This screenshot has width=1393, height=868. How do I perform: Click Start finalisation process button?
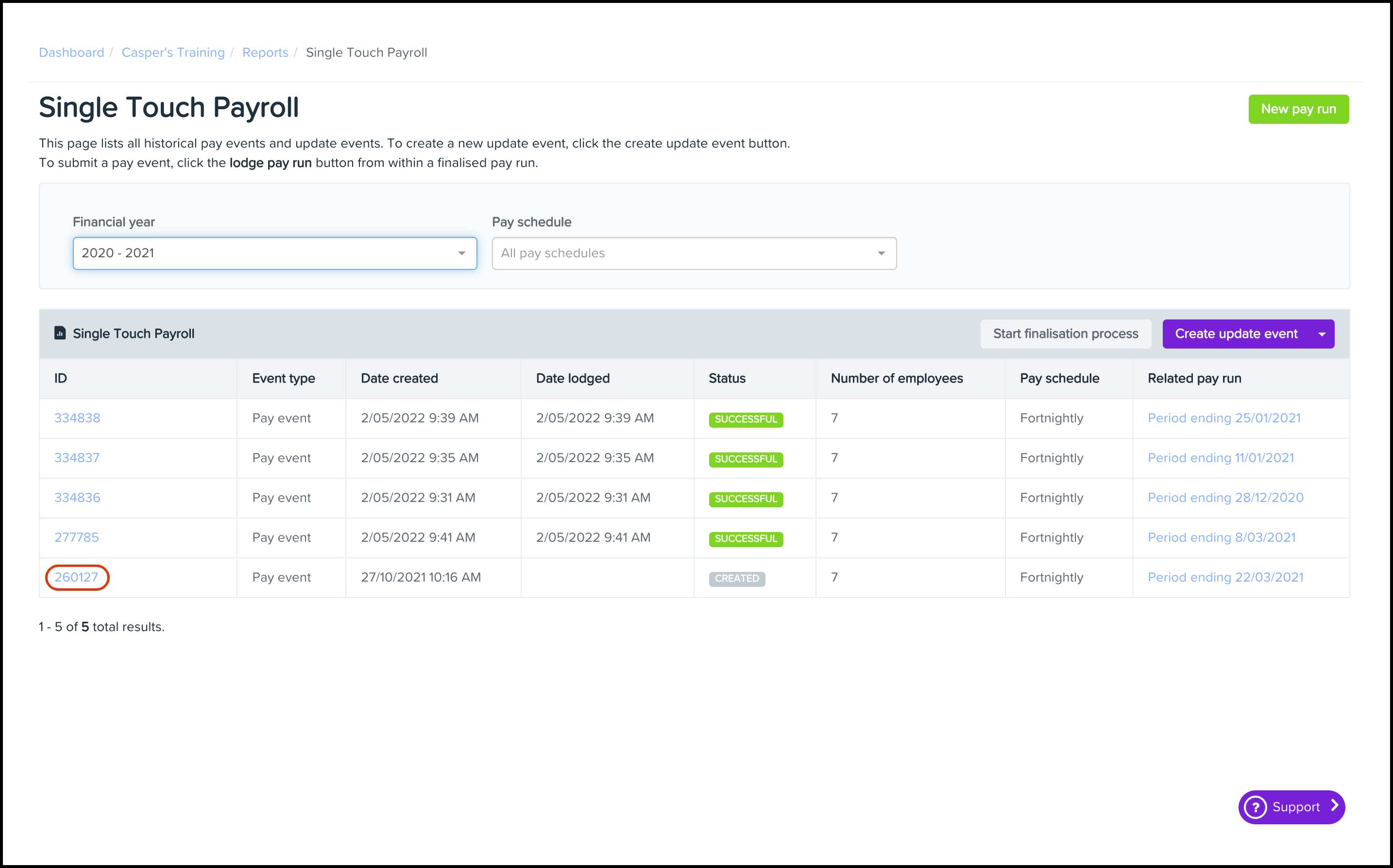(1065, 334)
